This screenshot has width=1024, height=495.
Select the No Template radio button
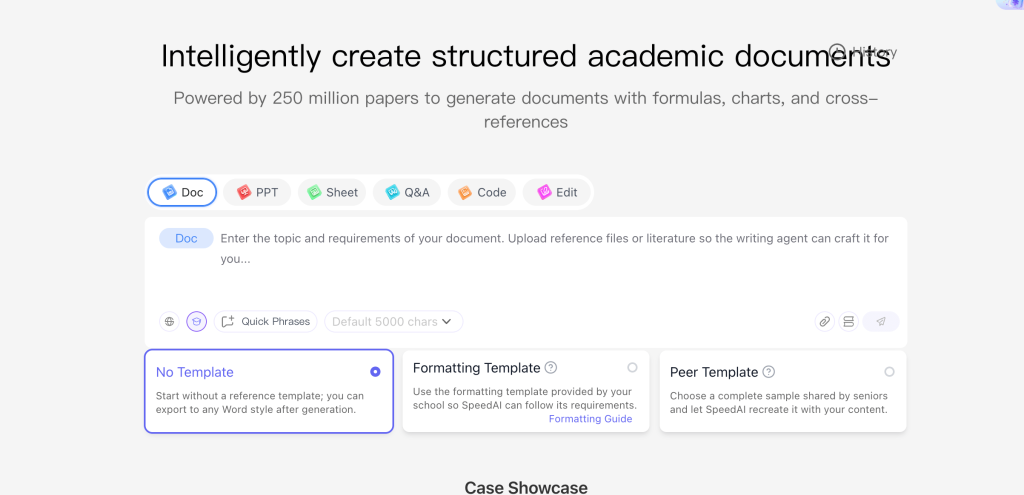(x=375, y=371)
